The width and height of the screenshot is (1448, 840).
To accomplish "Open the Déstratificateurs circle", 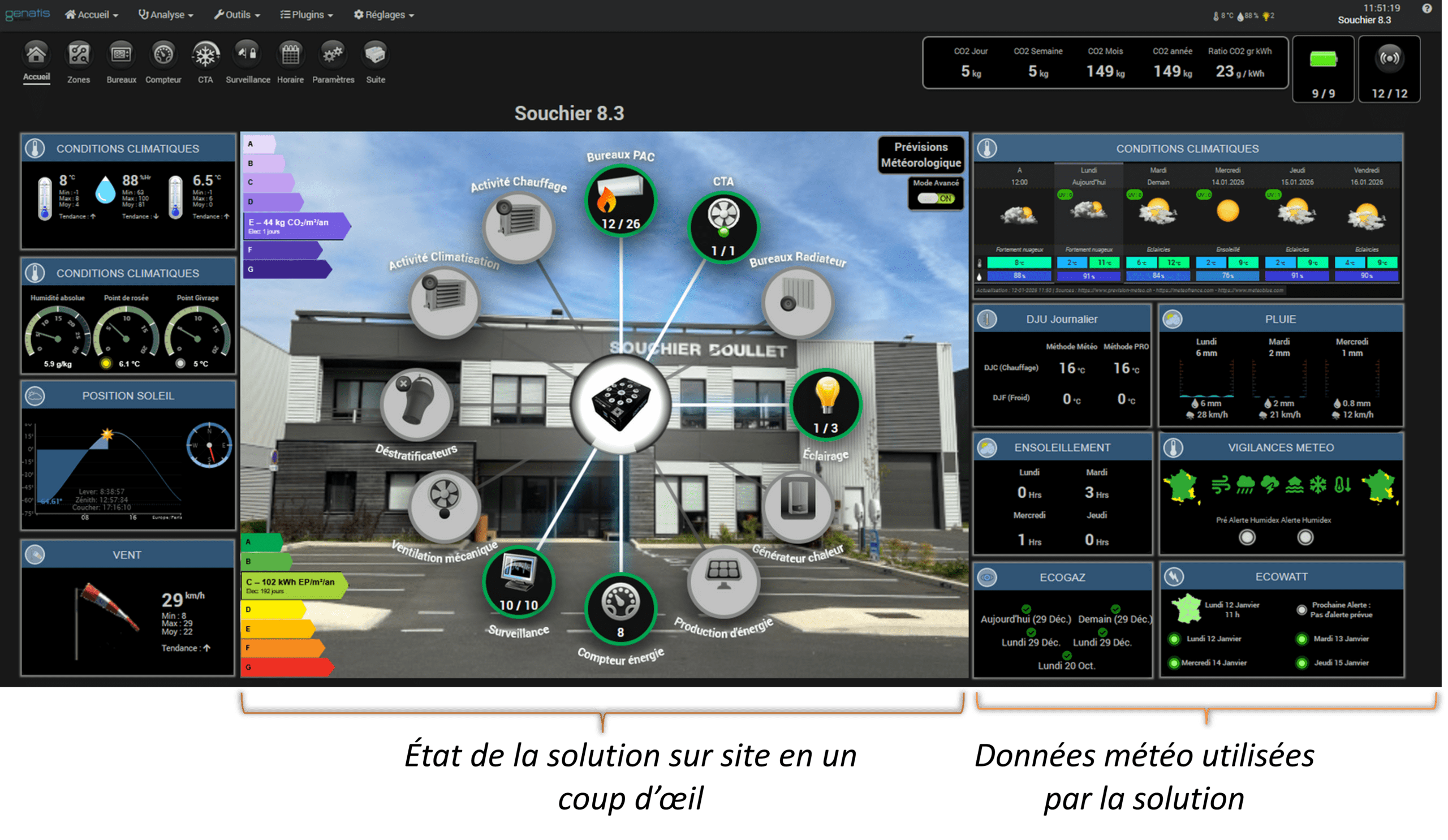I will click(416, 405).
